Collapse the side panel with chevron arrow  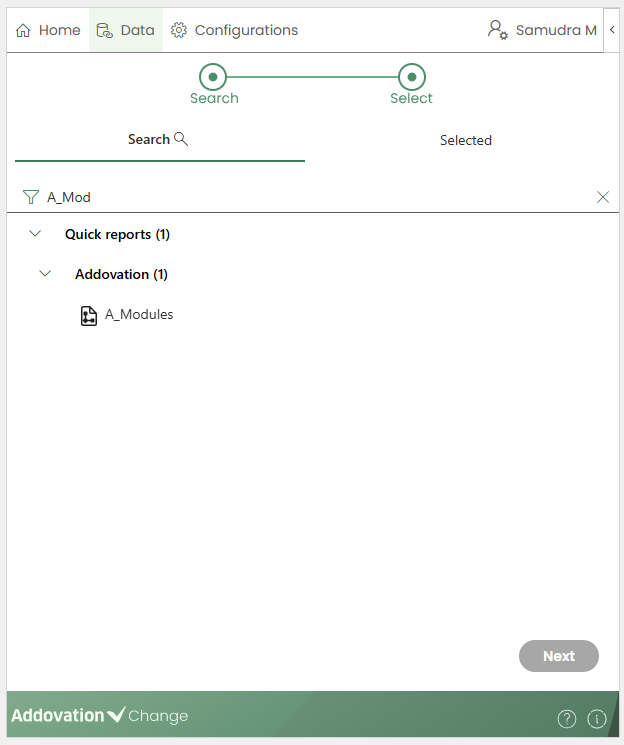pyautogui.click(x=612, y=30)
